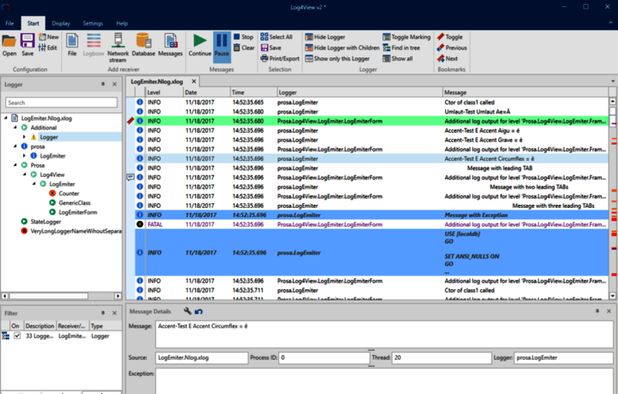Open Print/Export for selection

(280, 58)
